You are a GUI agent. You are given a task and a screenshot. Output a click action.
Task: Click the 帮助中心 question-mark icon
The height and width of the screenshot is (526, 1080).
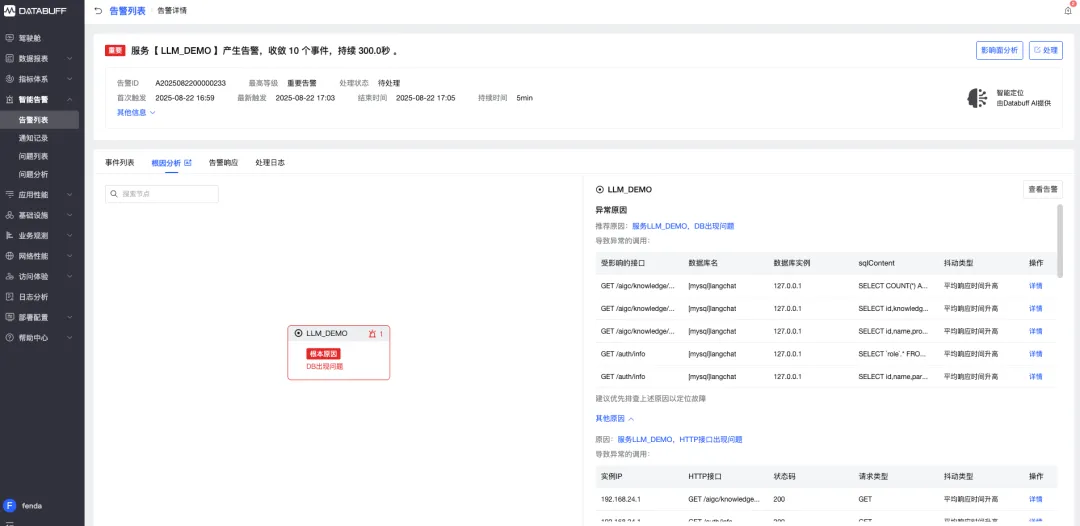point(9,338)
